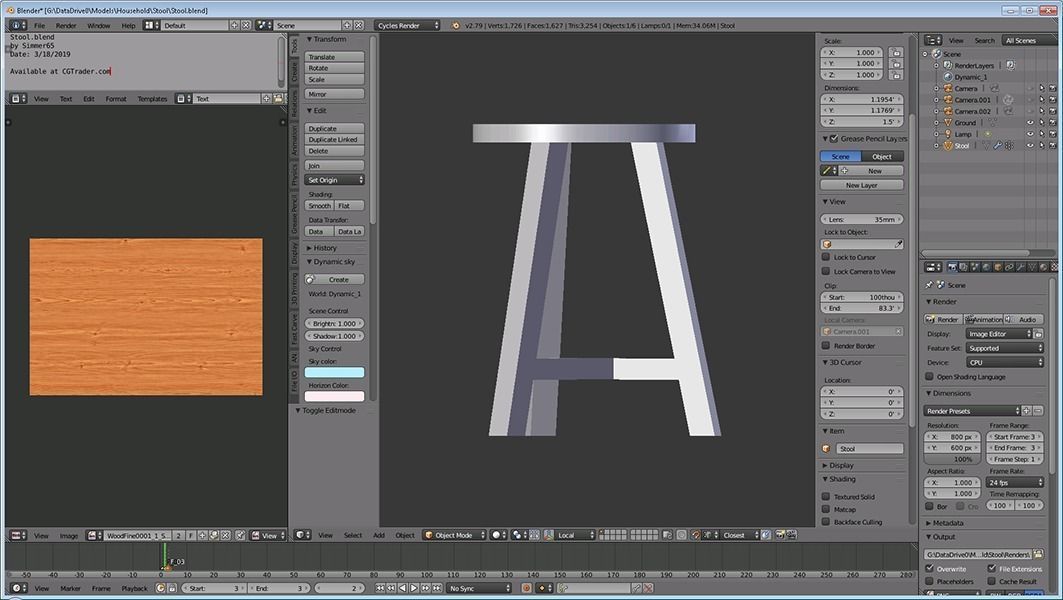Open Constraints properties tab chain icon
This screenshot has height=600, width=1063.
pos(1009,267)
